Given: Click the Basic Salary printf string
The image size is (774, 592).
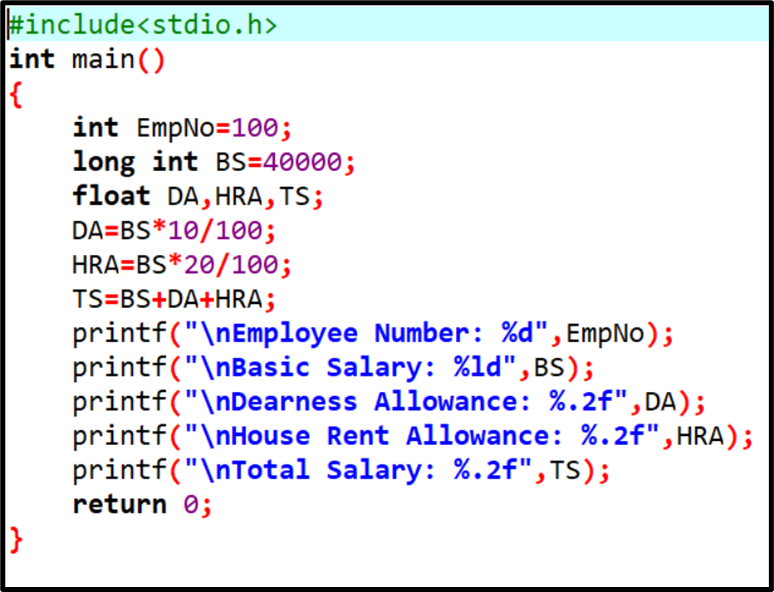Looking at the screenshot, I should tap(350, 368).
